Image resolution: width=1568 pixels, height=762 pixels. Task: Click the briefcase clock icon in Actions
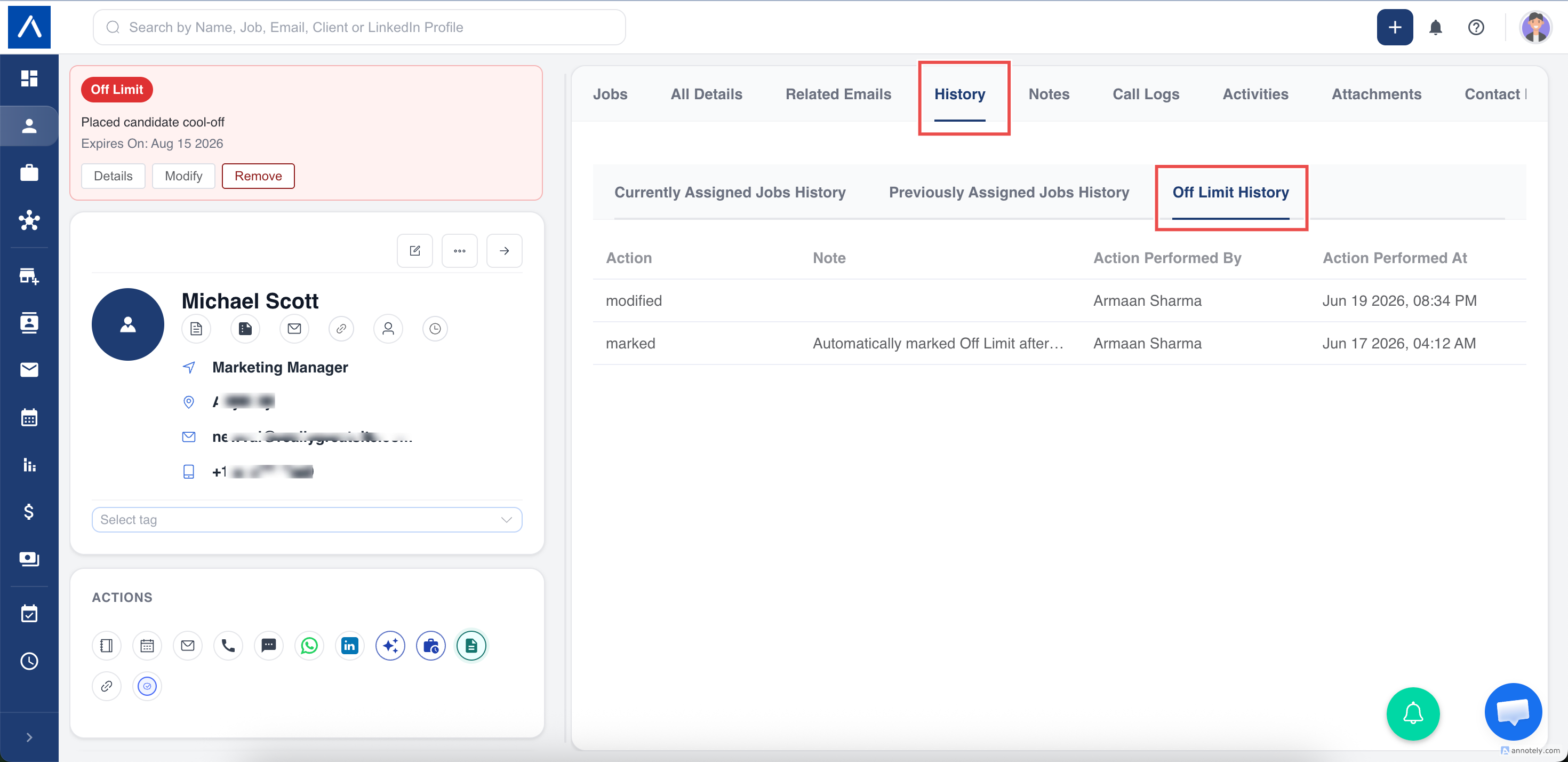[x=431, y=645]
